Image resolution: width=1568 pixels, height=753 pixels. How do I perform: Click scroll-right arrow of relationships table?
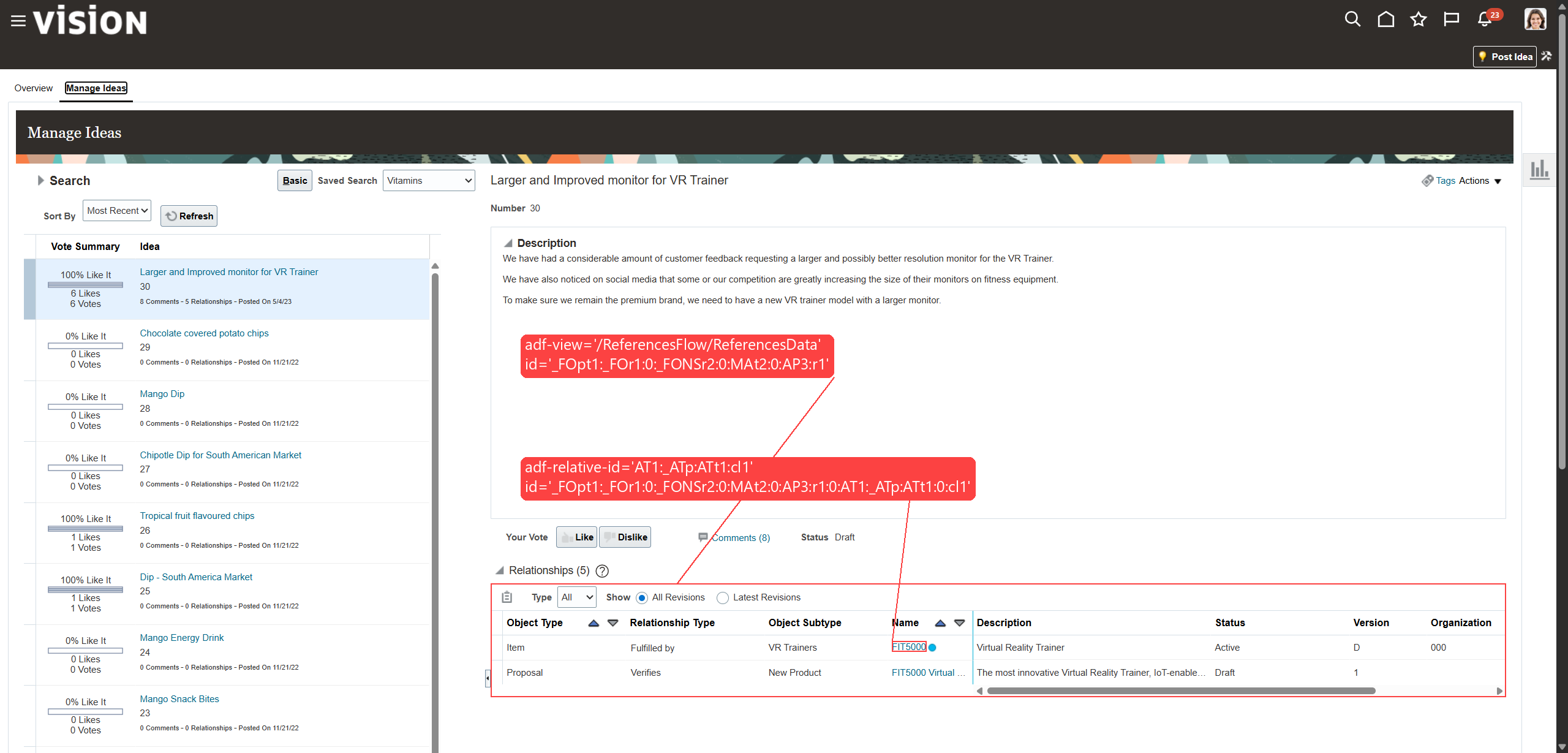[1499, 691]
